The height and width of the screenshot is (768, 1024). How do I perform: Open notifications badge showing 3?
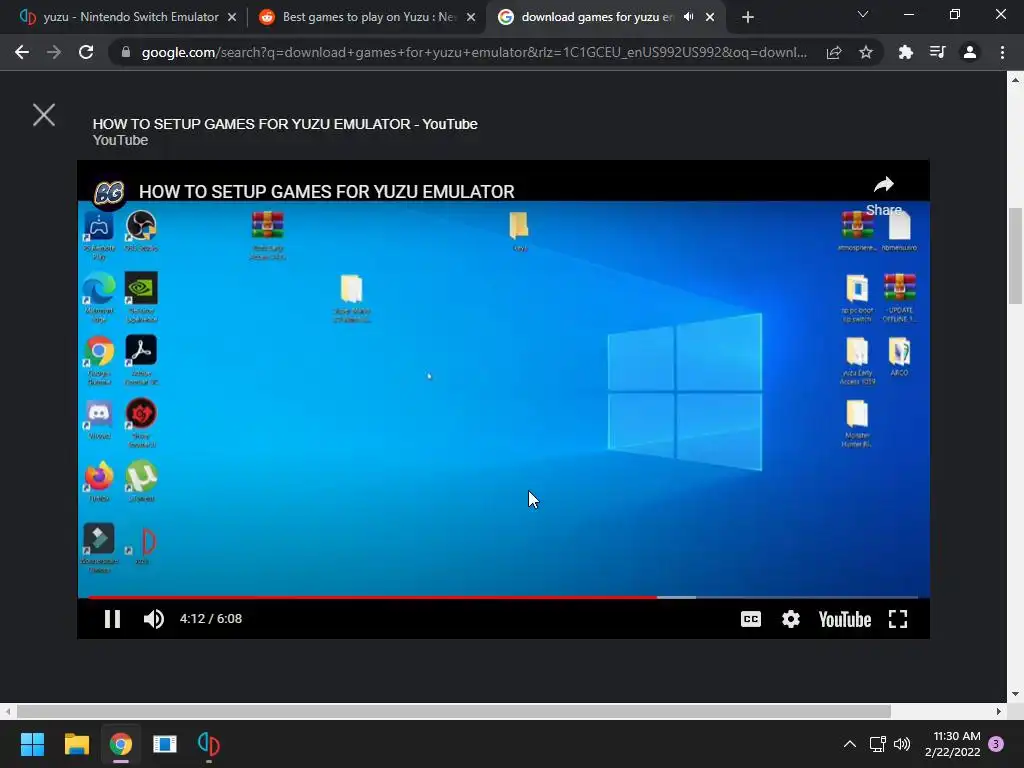tap(996, 744)
